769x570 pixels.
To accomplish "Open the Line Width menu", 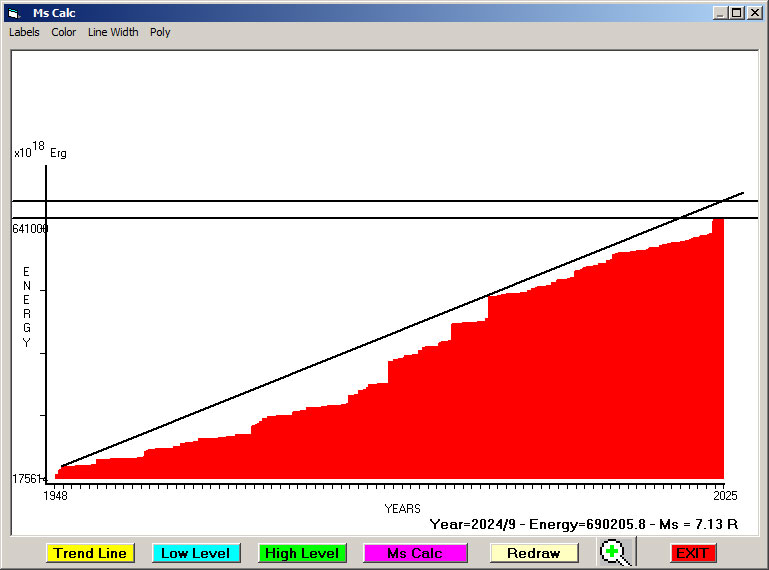I will point(113,32).
